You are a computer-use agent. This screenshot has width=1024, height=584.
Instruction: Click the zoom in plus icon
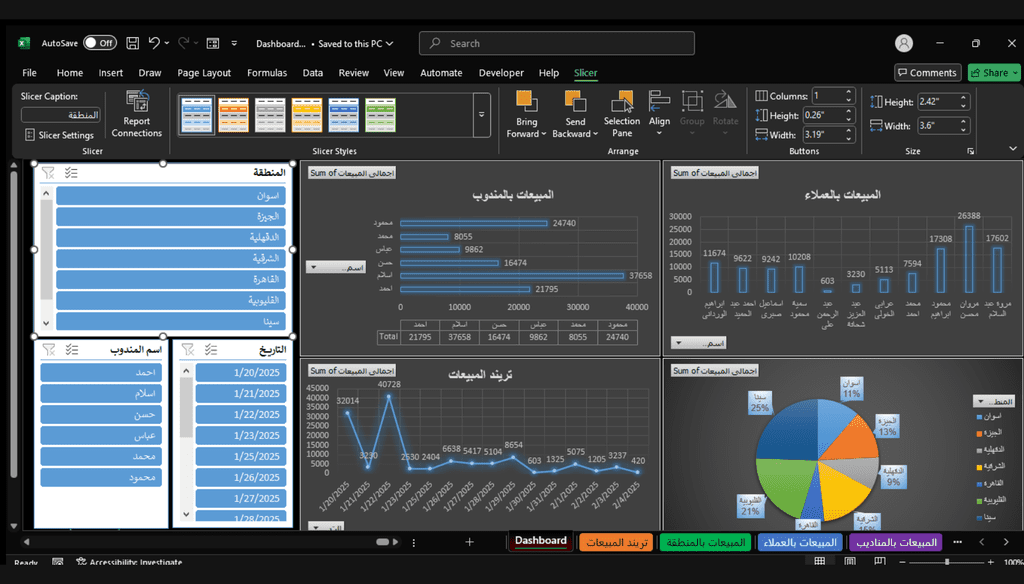[x=991, y=562]
